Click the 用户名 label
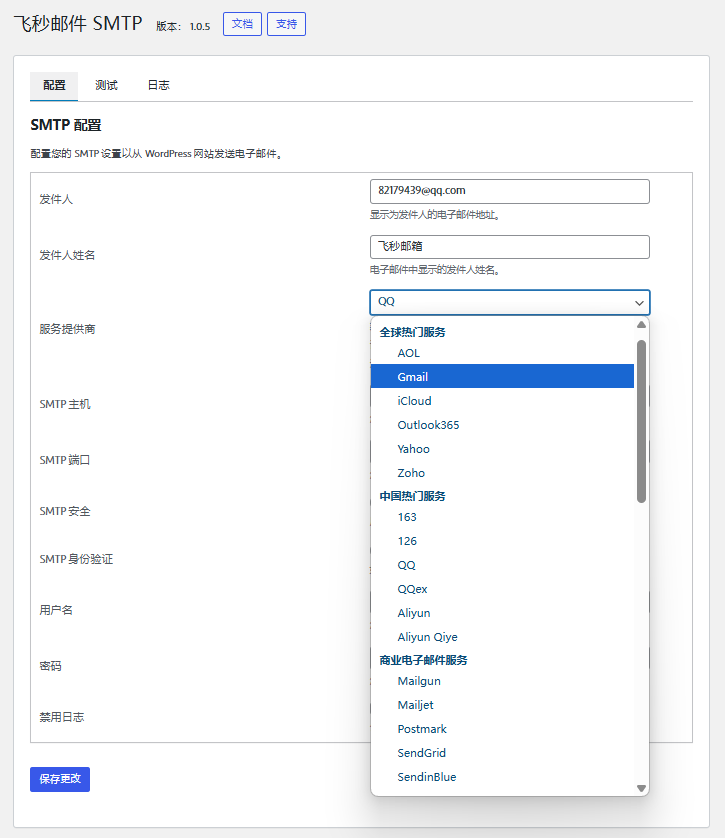This screenshot has width=725, height=838. 56,610
